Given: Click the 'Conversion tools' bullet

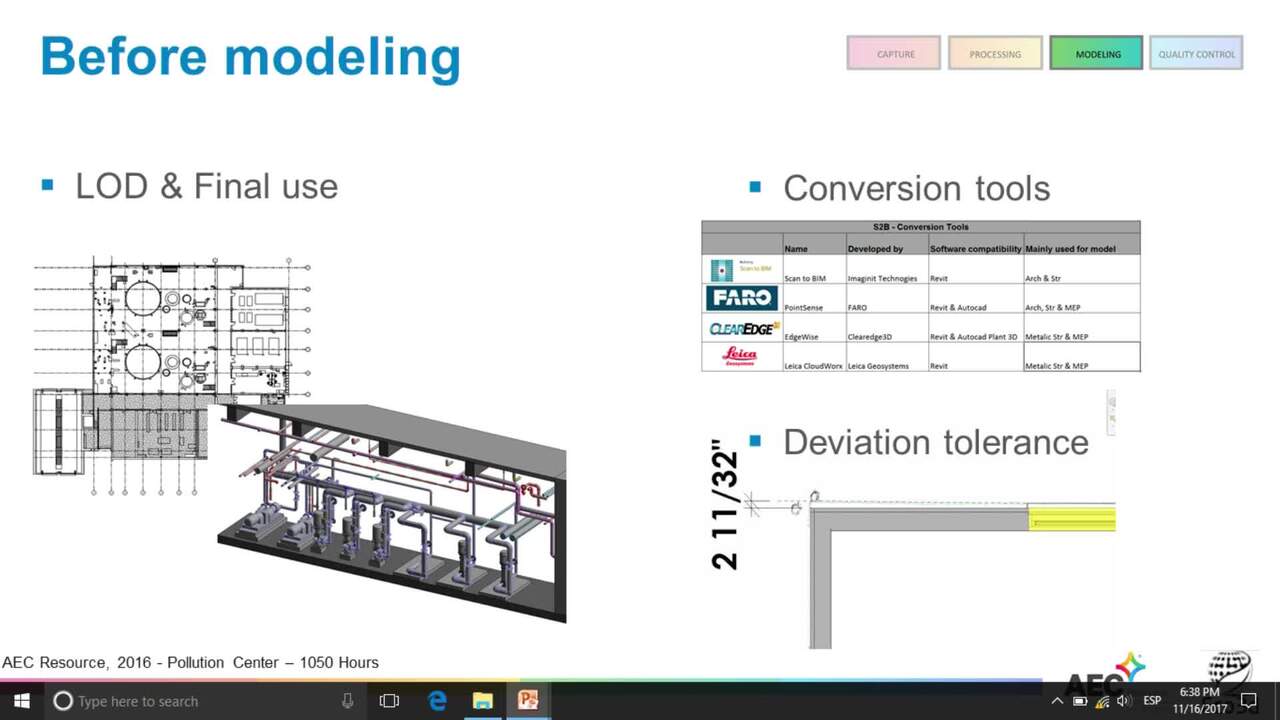Looking at the screenshot, I should [916, 188].
